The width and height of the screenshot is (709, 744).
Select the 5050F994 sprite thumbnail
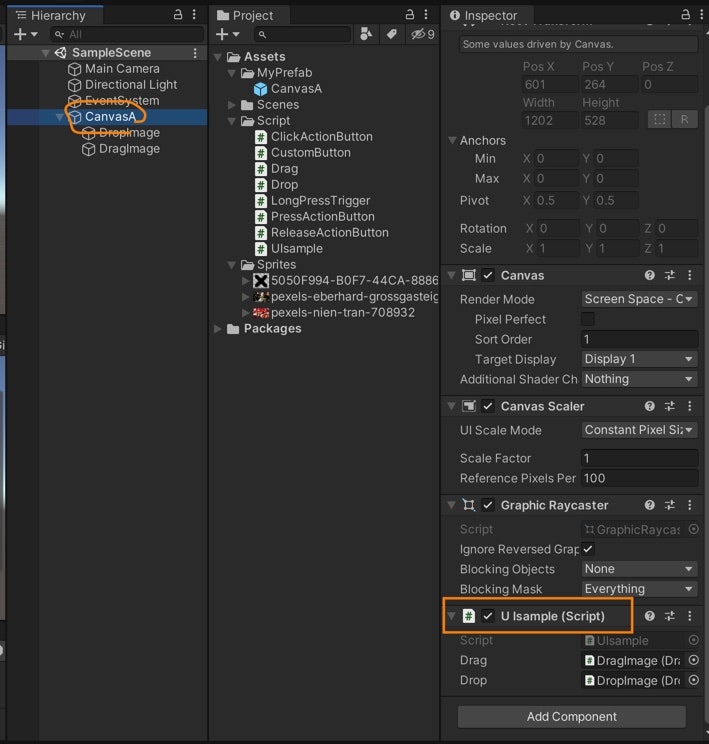coord(261,281)
